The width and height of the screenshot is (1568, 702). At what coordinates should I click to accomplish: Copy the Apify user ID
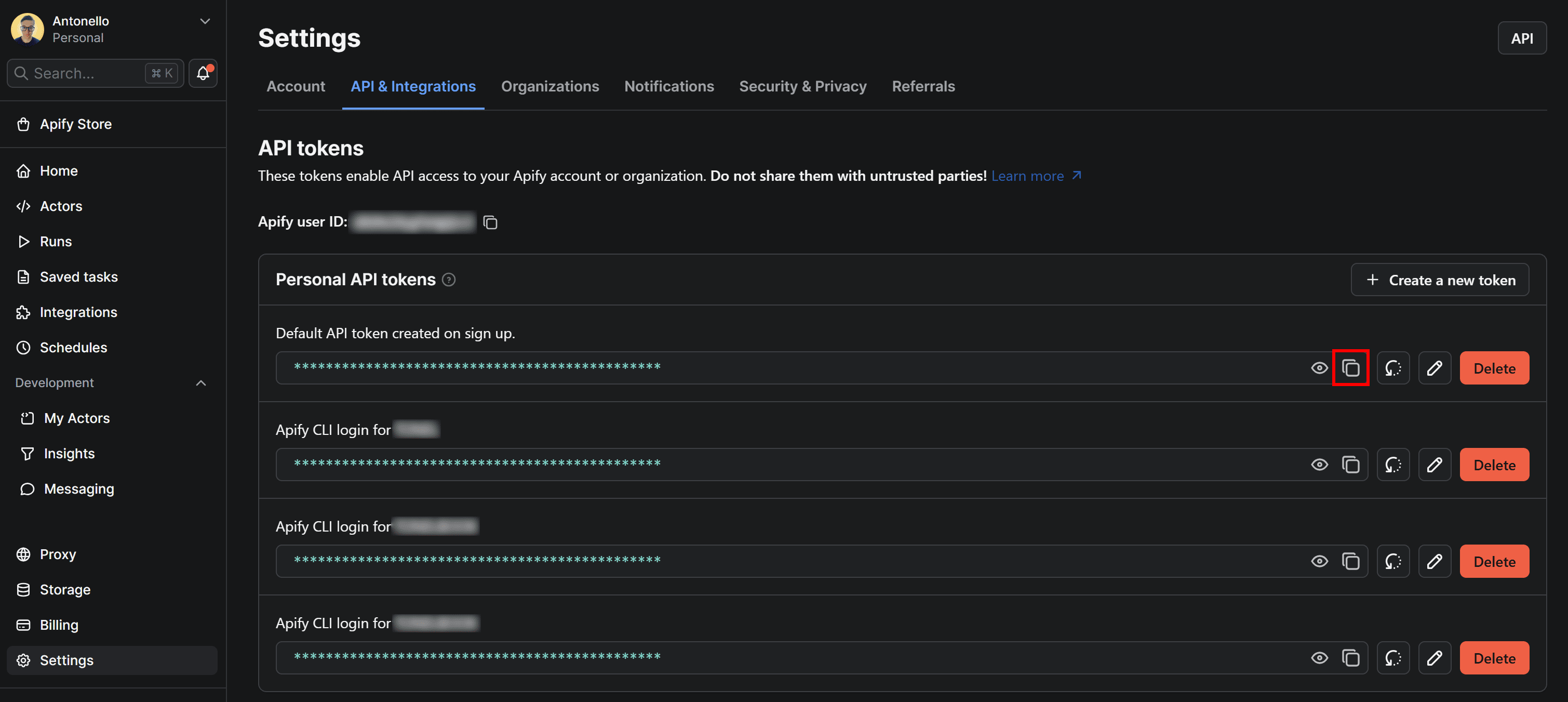(x=491, y=222)
